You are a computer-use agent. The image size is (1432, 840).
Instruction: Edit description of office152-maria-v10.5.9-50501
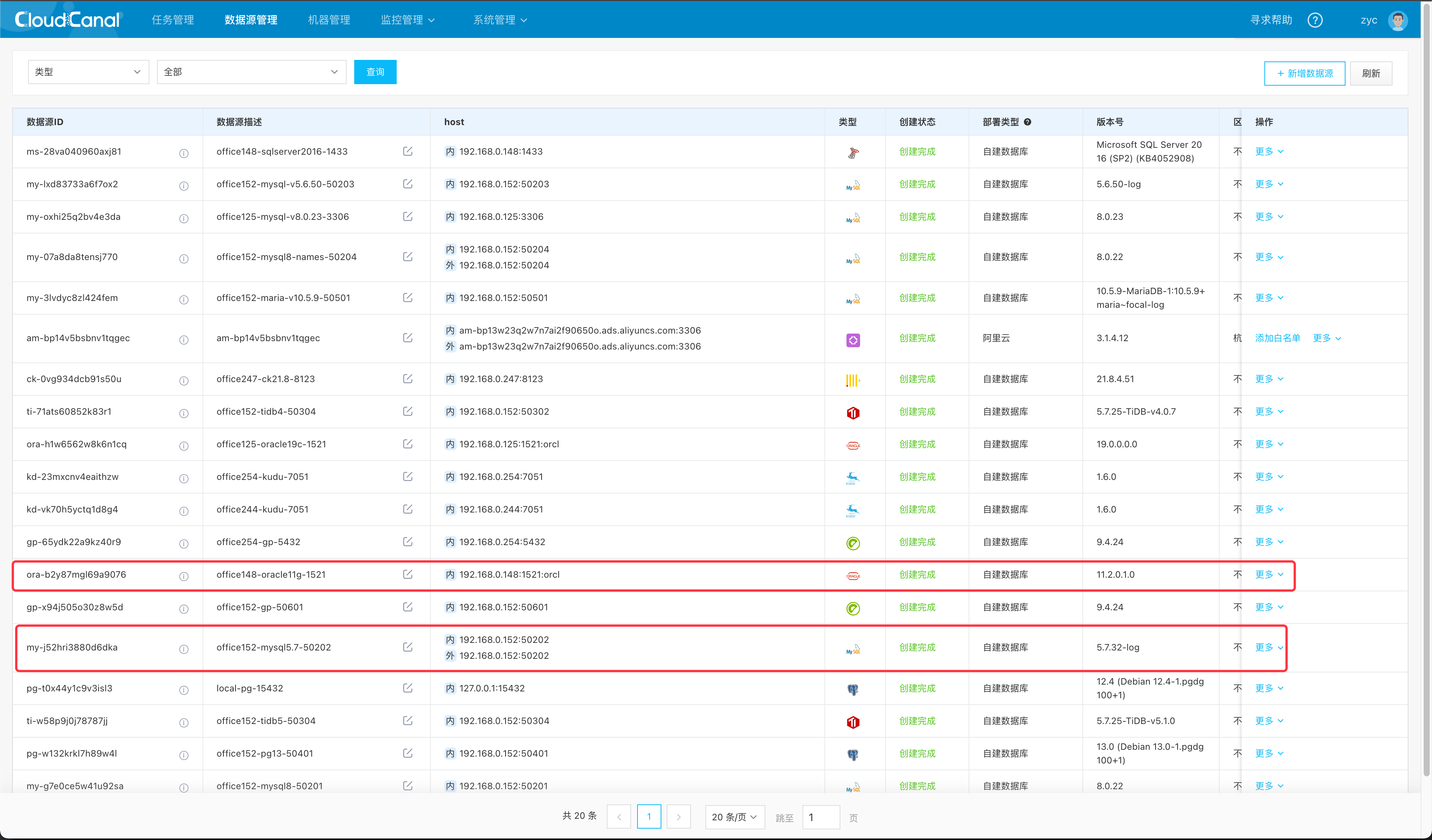point(407,298)
